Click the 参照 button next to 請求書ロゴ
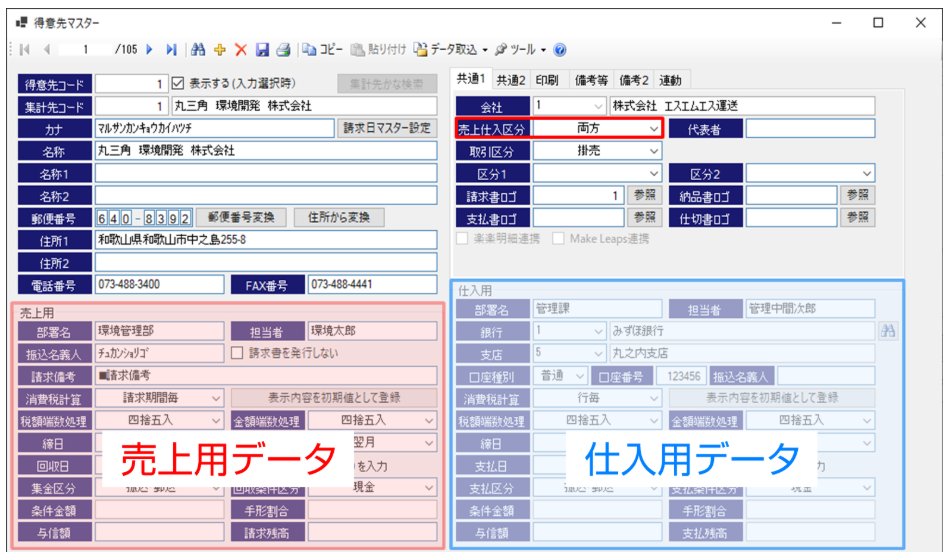The height and width of the screenshot is (558, 952). tap(644, 195)
